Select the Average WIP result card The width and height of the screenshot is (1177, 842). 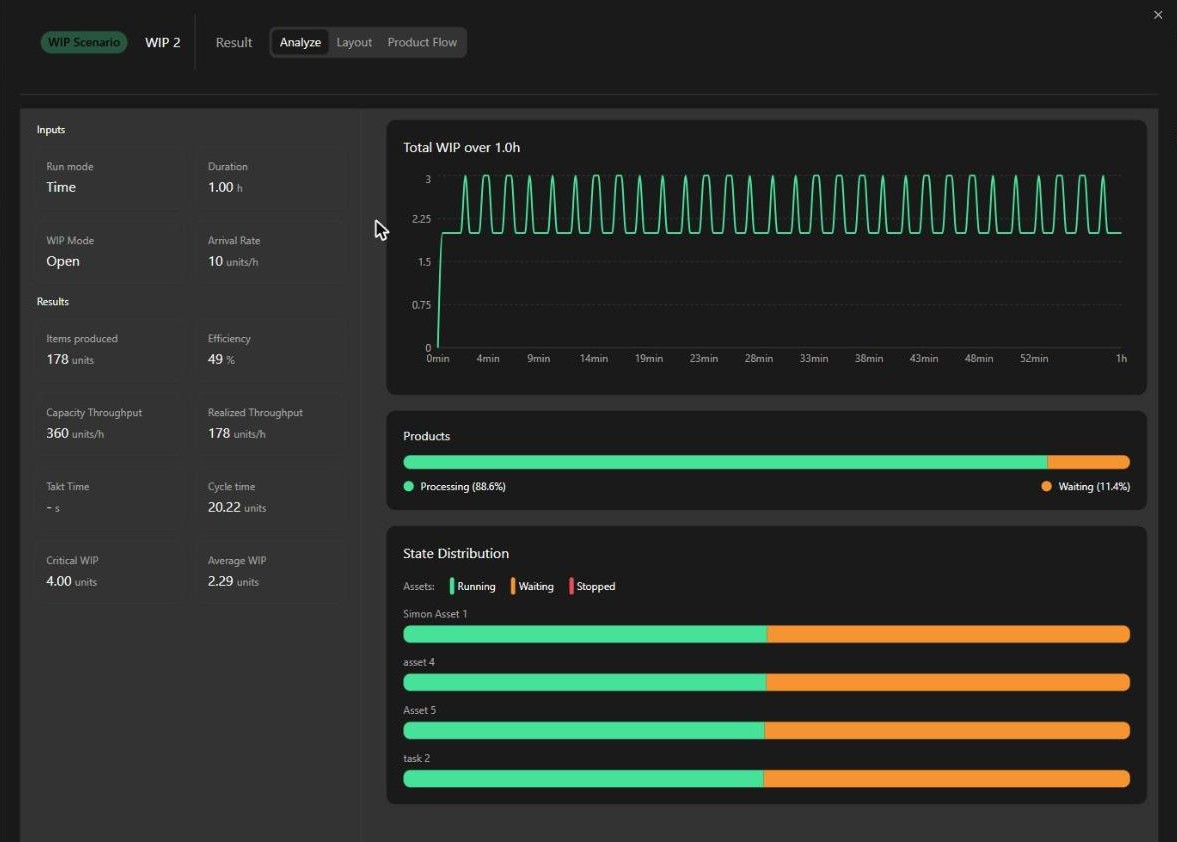[x=270, y=571]
